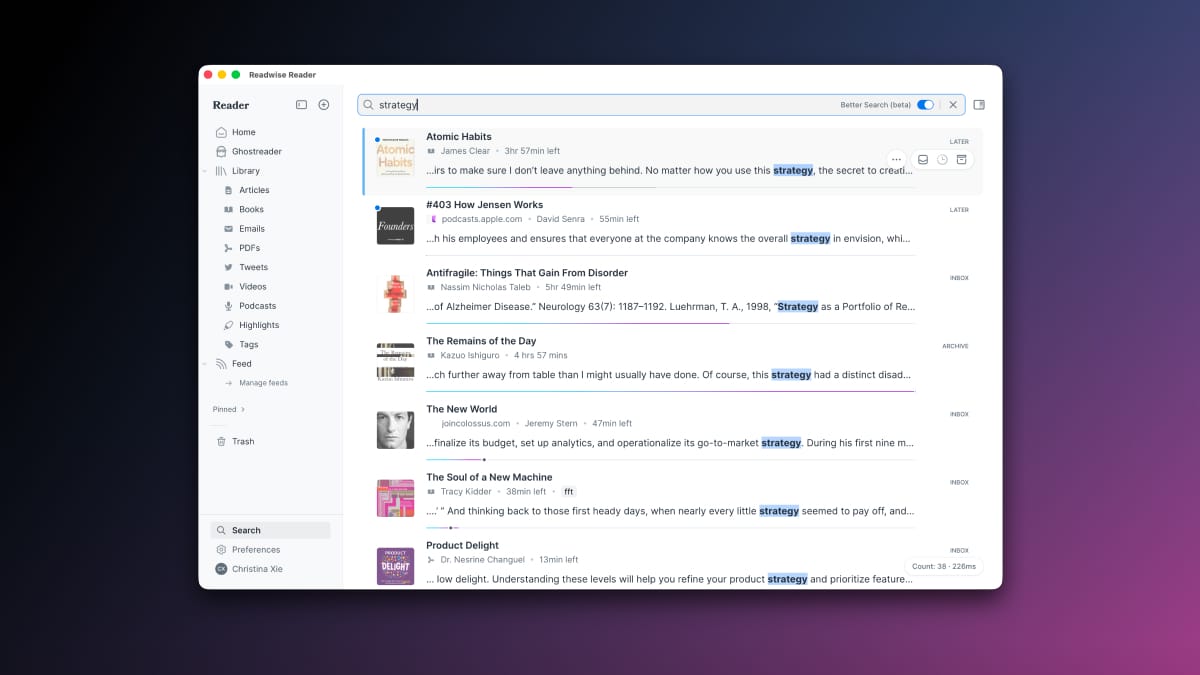Click the podcasts.apple.com source link
The height and width of the screenshot is (675, 1200).
(482, 219)
